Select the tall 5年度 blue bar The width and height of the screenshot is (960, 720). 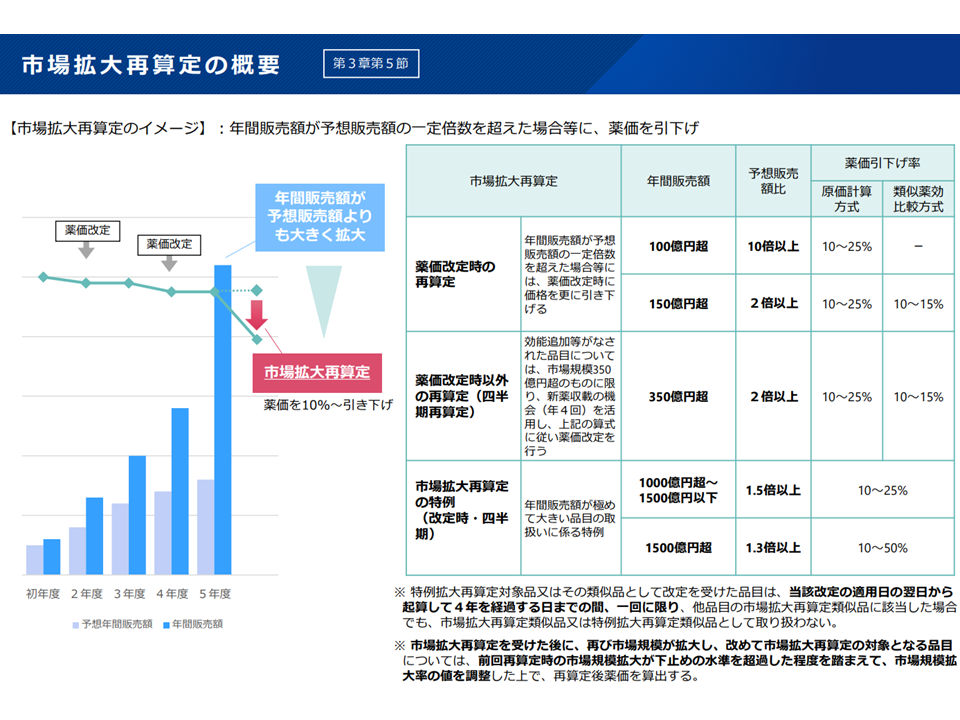223,420
